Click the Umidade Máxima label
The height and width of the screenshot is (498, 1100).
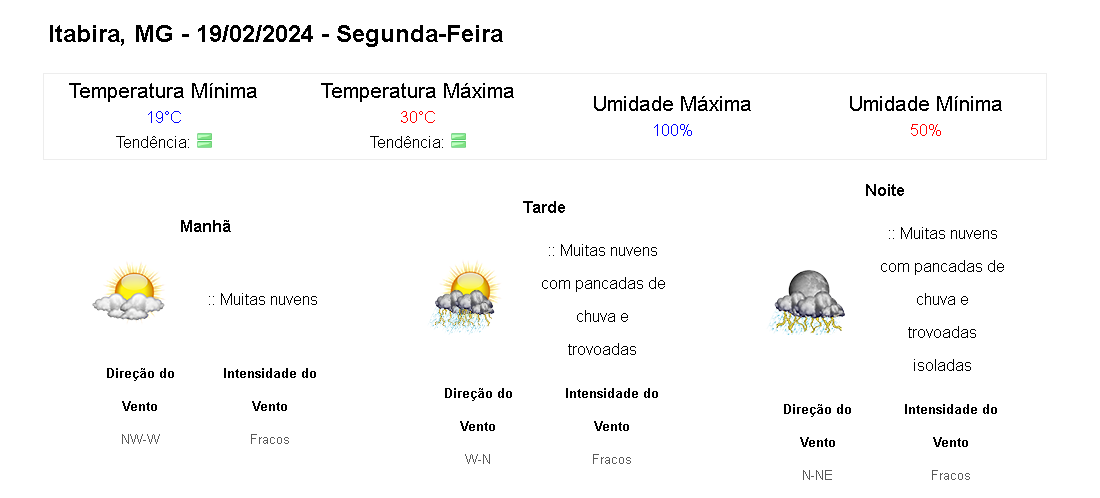(672, 104)
